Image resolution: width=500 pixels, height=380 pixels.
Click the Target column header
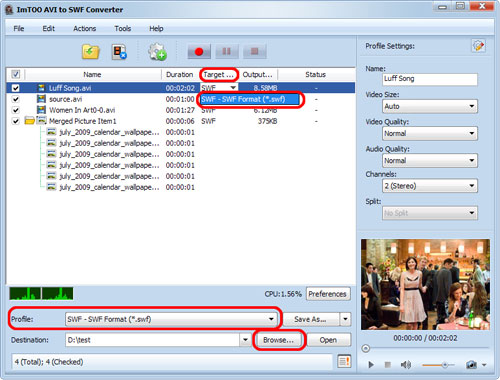pyautogui.click(x=219, y=74)
